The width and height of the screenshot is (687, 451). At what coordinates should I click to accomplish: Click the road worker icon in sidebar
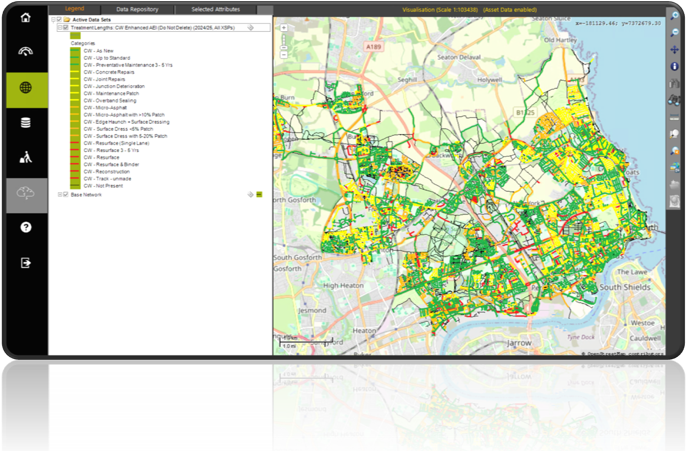26,158
